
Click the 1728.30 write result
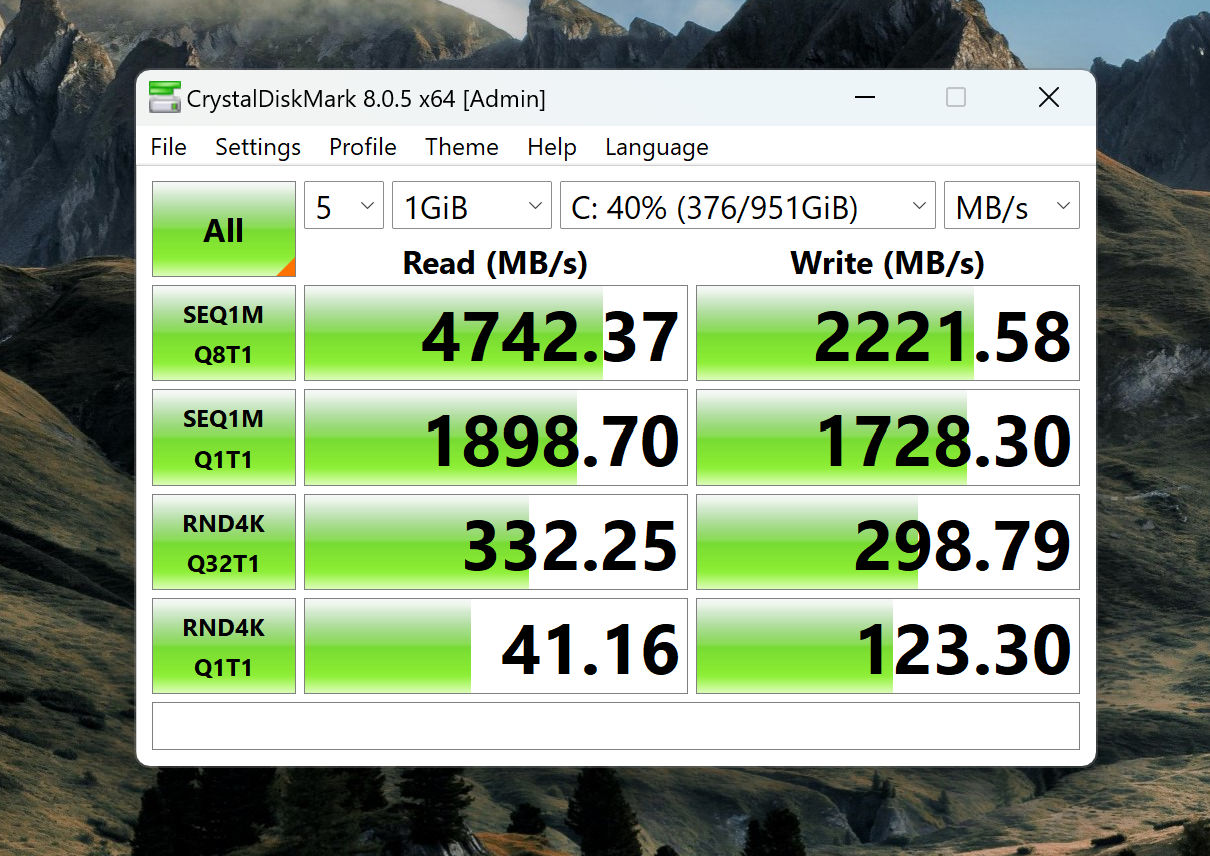[x=888, y=437]
